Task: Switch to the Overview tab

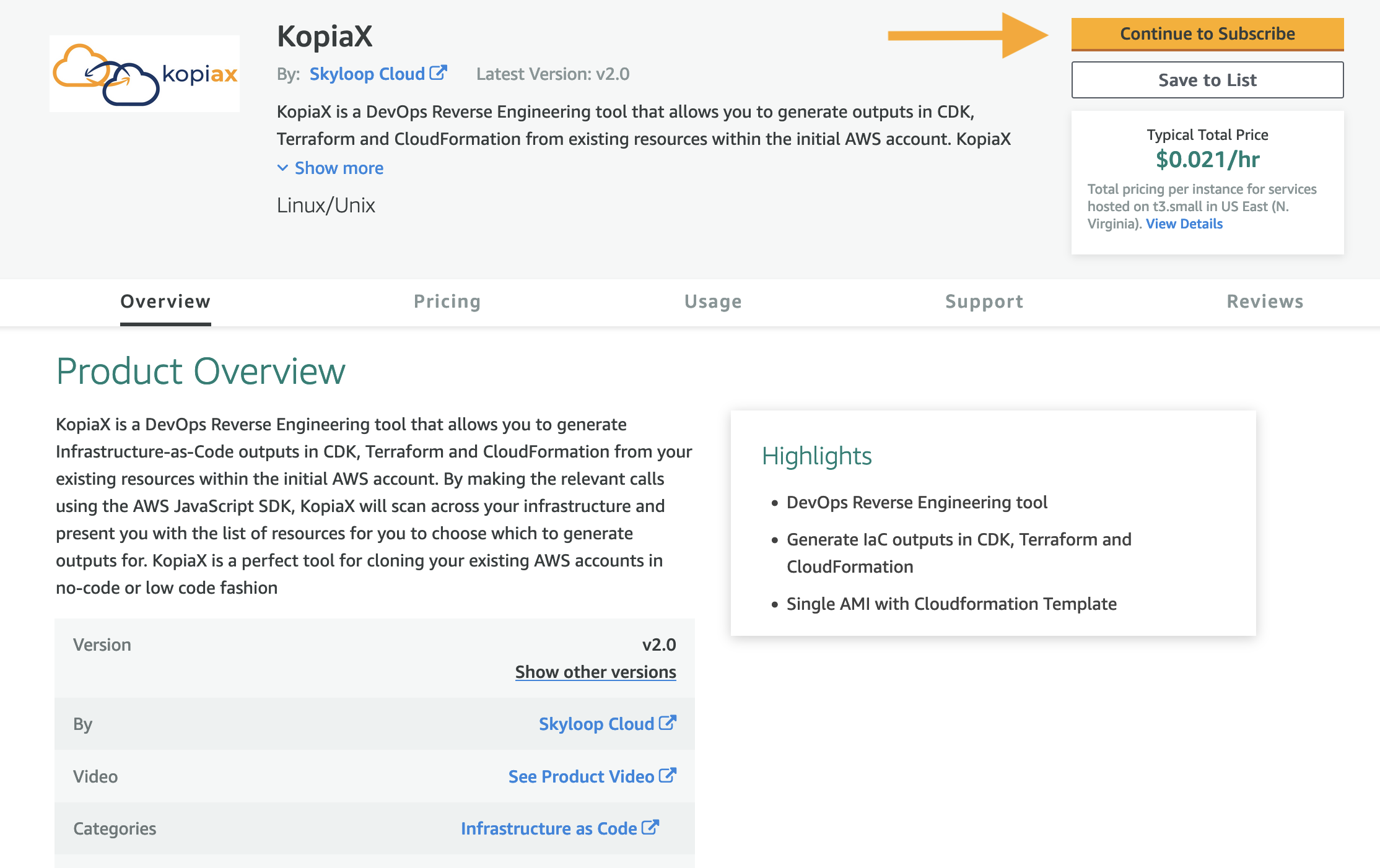Action: tap(165, 302)
